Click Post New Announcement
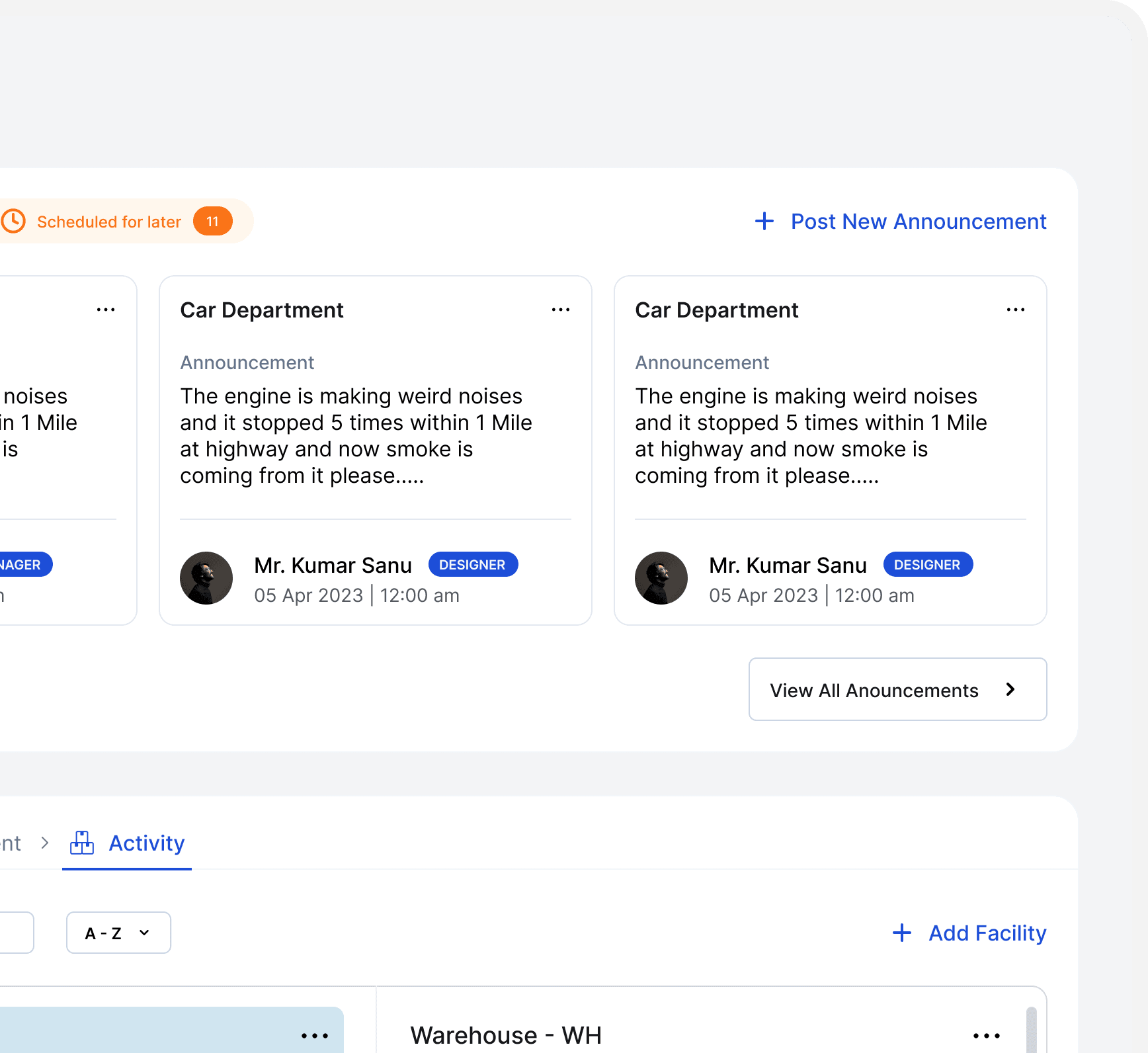 tap(918, 221)
